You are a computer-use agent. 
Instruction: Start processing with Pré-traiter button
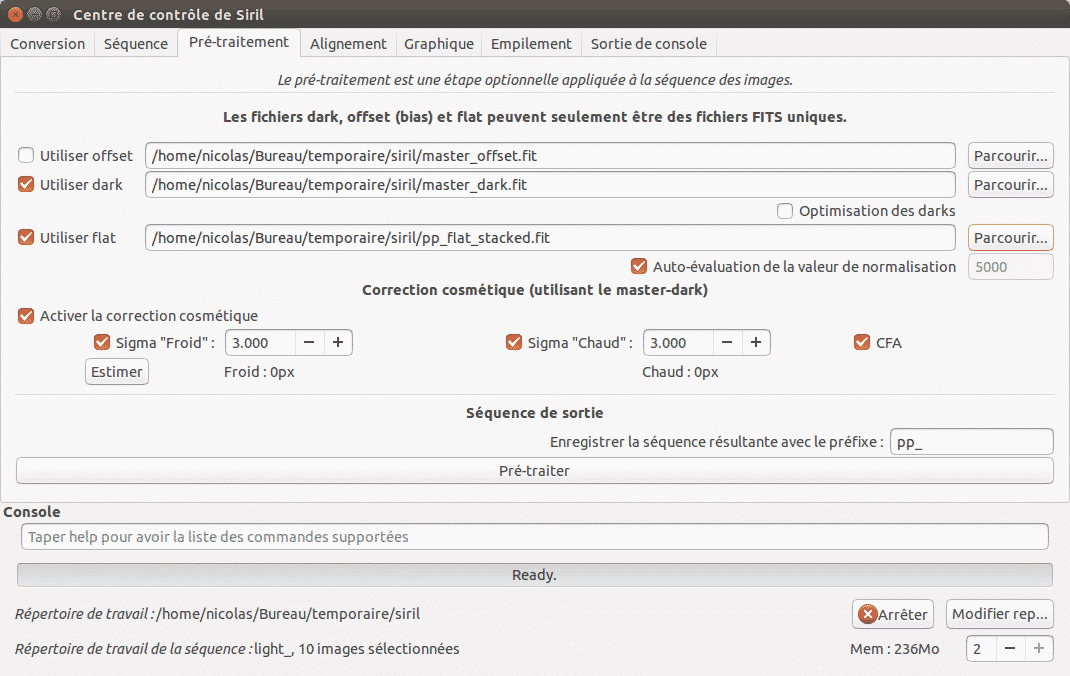tap(535, 471)
